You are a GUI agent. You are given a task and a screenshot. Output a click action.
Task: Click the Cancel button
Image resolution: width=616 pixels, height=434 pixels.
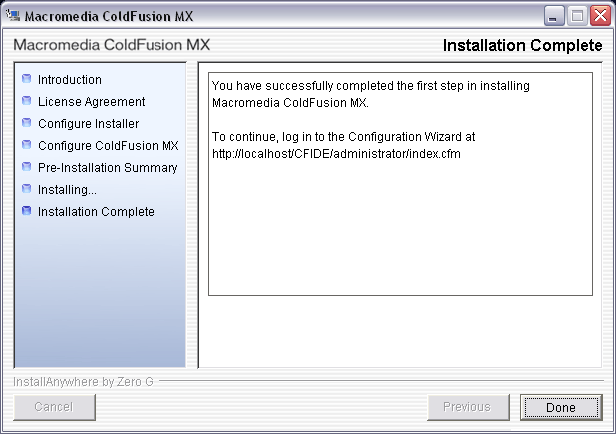pyautogui.click(x=54, y=407)
